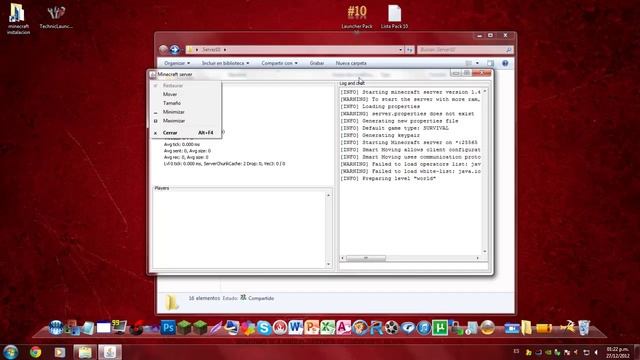Open the blue globe icon in the dock
The width and height of the screenshot is (640, 360).
56,327
